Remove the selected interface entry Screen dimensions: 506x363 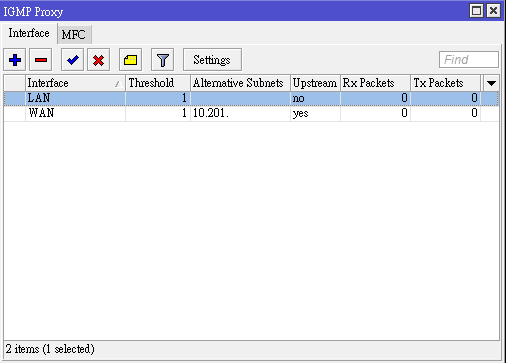(41, 60)
